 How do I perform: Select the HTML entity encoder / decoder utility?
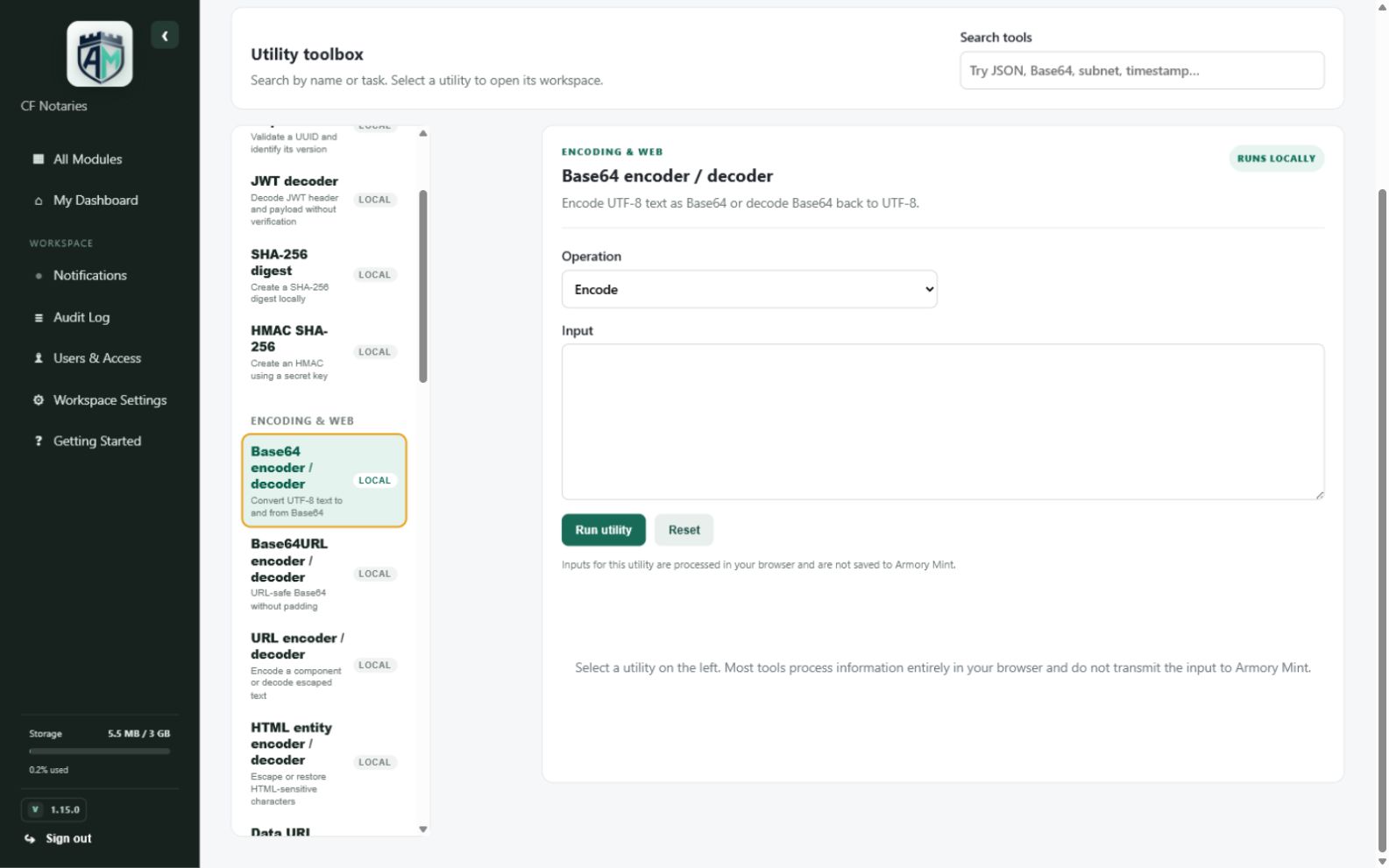324,763
